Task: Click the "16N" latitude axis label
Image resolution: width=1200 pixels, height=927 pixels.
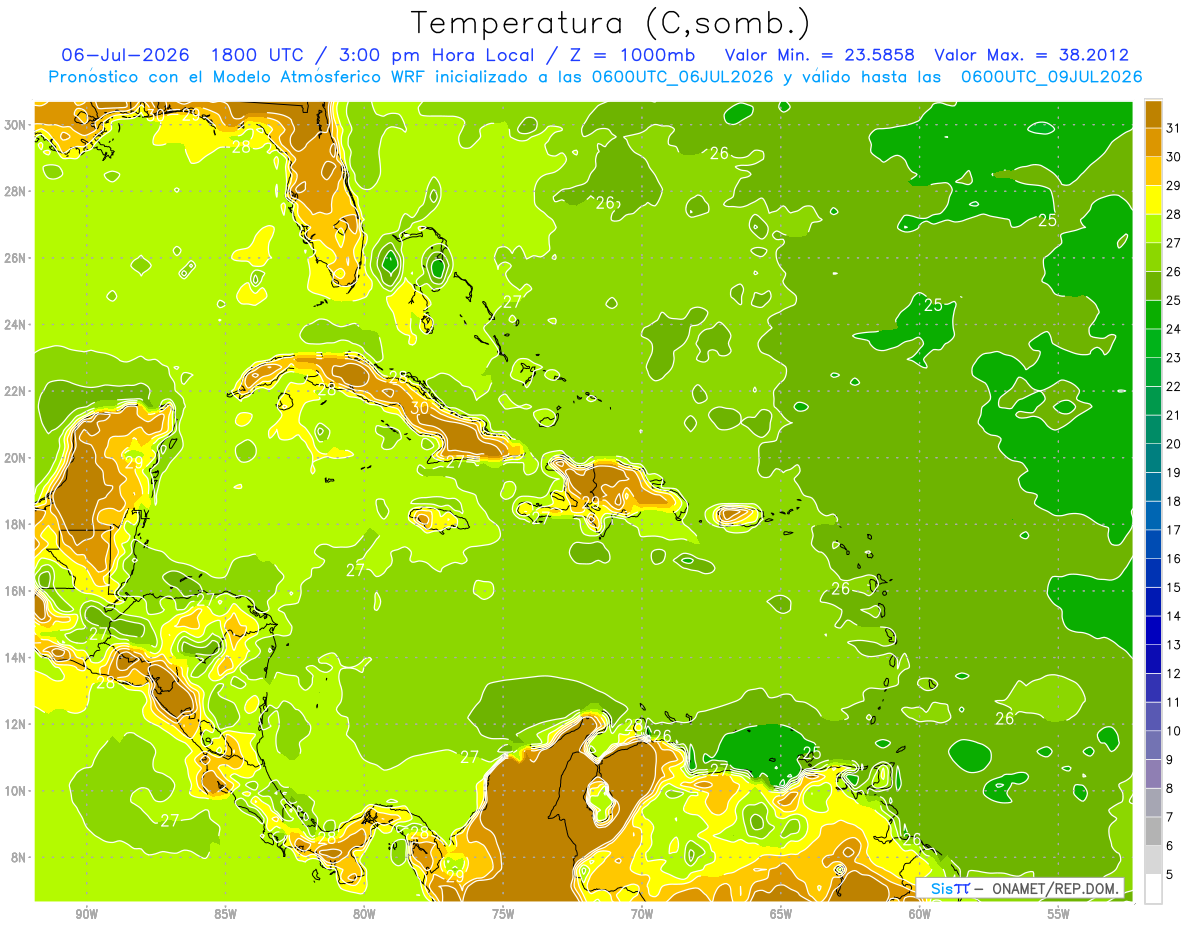Action: click(x=15, y=591)
